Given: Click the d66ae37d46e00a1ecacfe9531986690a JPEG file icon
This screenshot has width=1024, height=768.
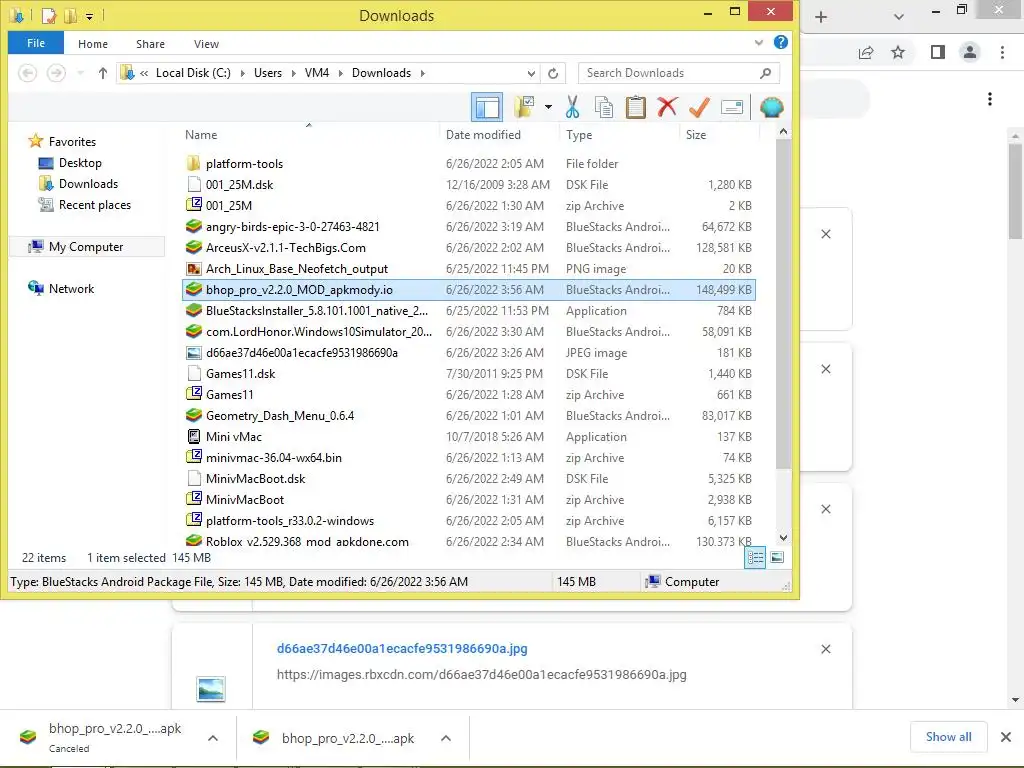Looking at the screenshot, I should pos(193,353).
